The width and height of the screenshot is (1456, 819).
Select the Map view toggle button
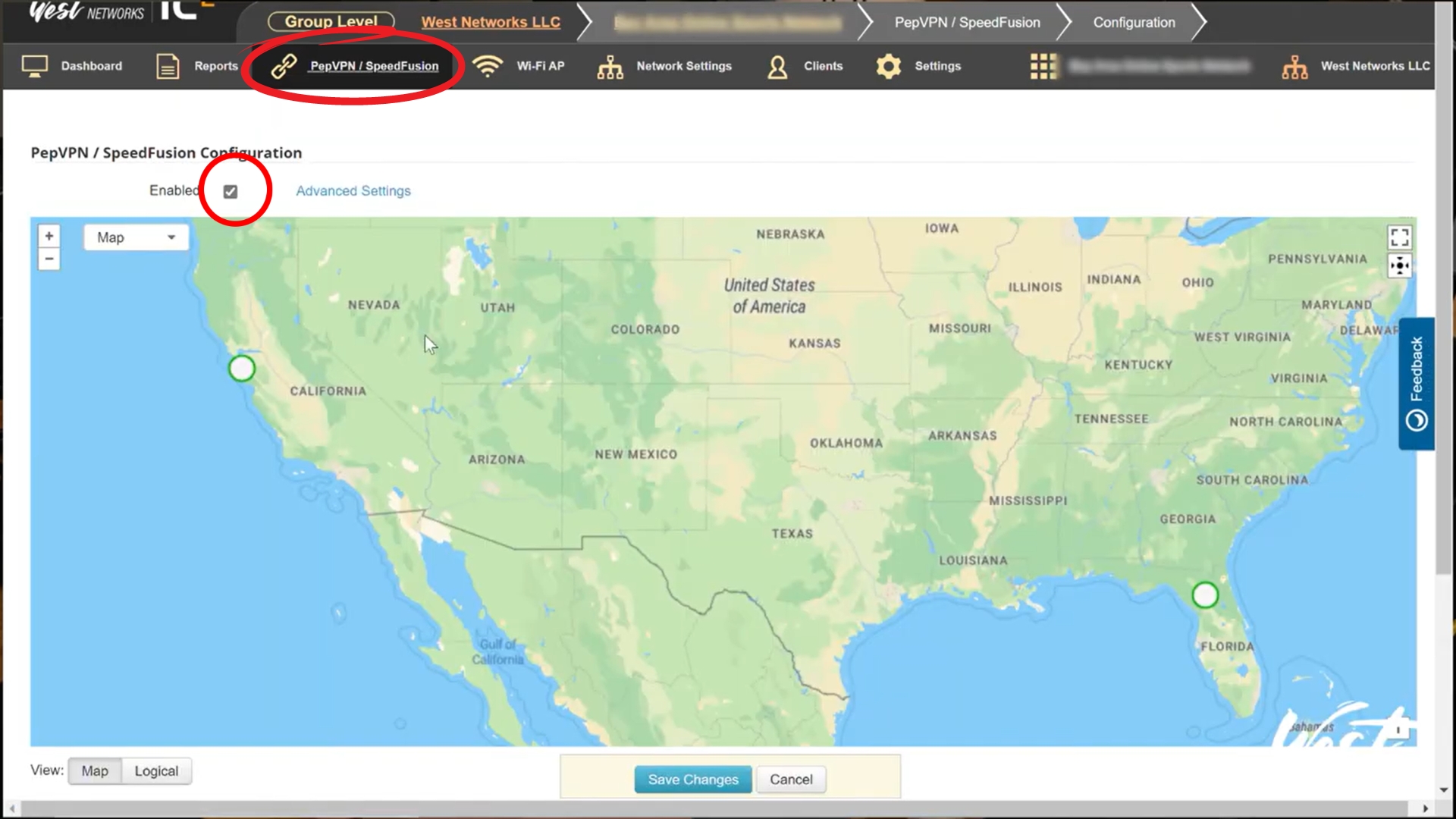pos(95,770)
